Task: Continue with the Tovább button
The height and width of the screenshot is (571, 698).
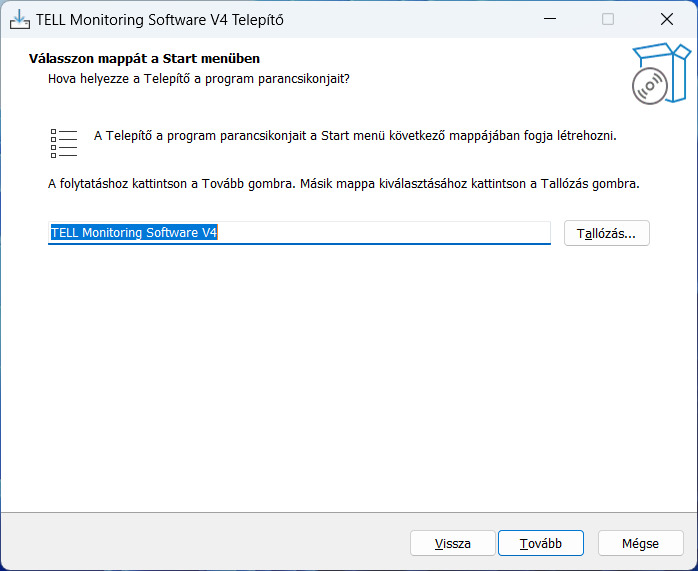Action: pyautogui.click(x=540, y=543)
